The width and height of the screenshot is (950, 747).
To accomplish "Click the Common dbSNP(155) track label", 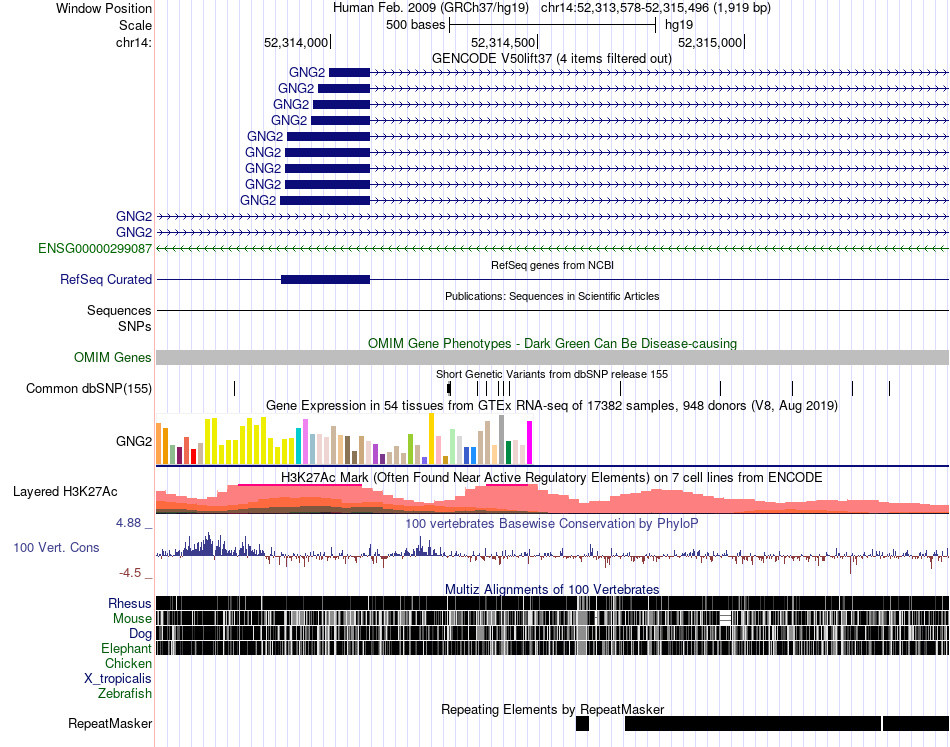I will [89, 388].
